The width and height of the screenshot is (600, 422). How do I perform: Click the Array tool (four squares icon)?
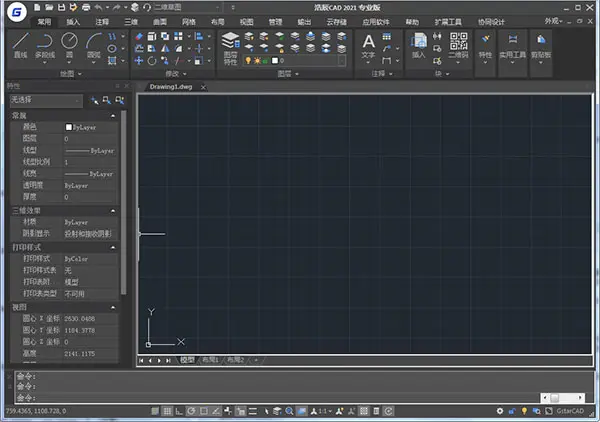tap(178, 36)
